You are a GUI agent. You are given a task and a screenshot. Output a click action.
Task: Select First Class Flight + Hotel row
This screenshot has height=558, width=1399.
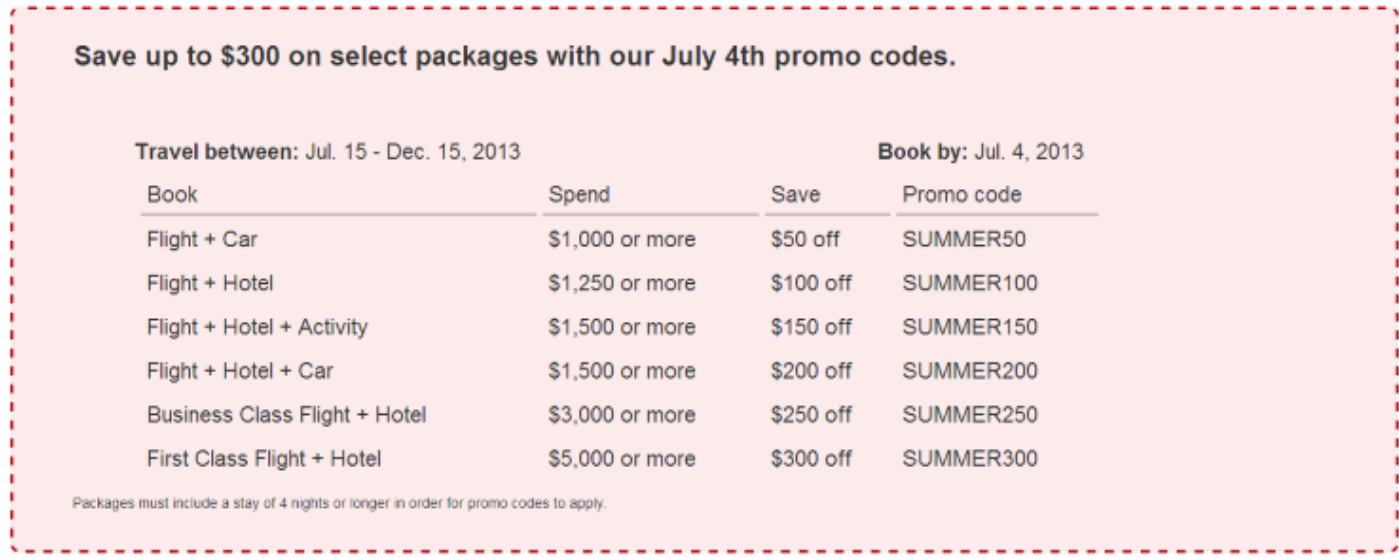click(620, 459)
